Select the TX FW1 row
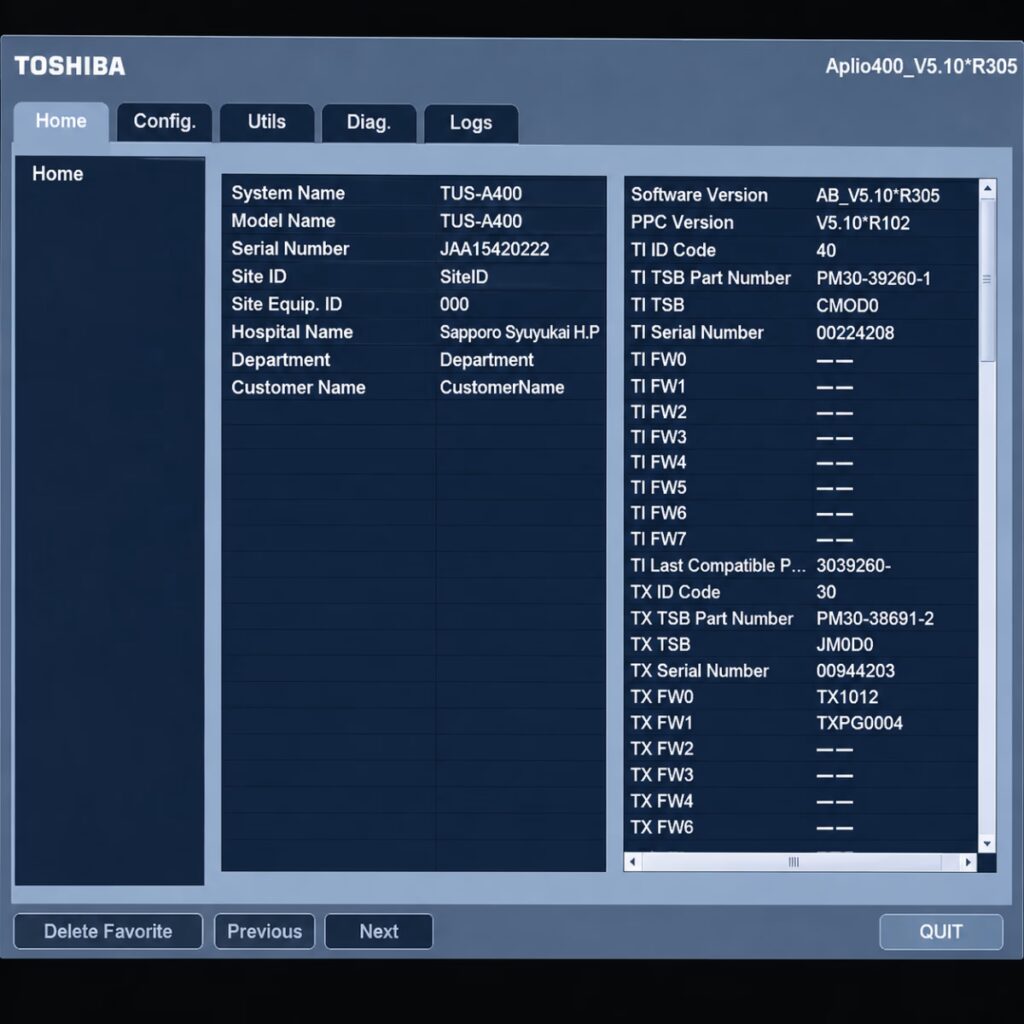Screen dimensions: 1024x1024 801,723
